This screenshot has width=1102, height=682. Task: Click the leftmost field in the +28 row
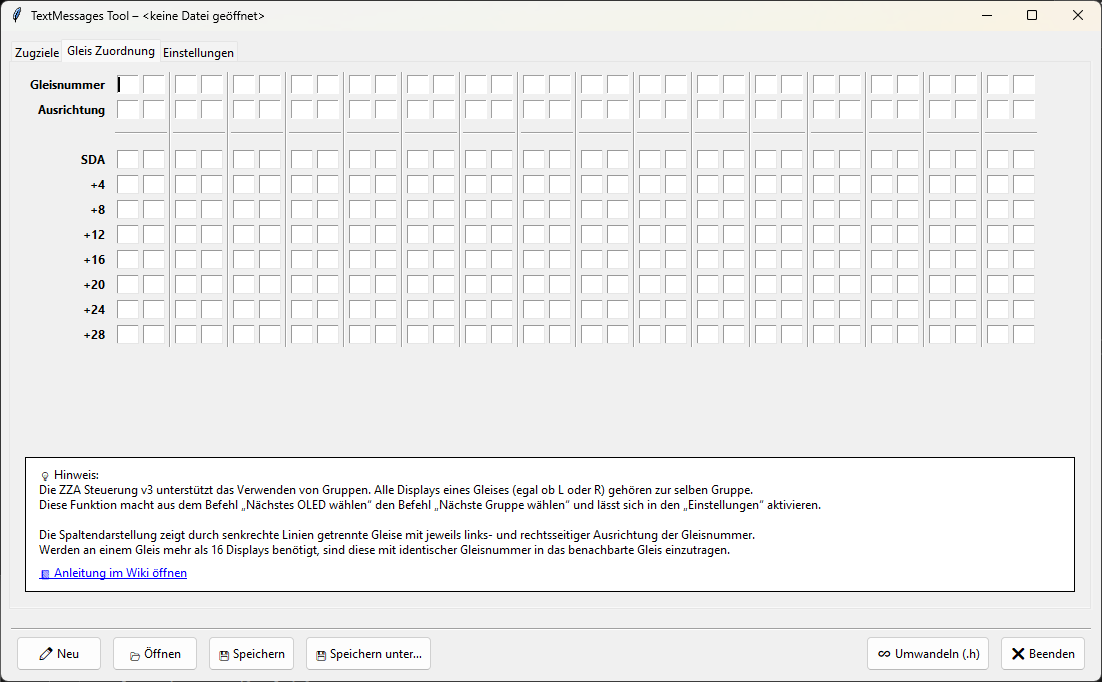point(128,334)
